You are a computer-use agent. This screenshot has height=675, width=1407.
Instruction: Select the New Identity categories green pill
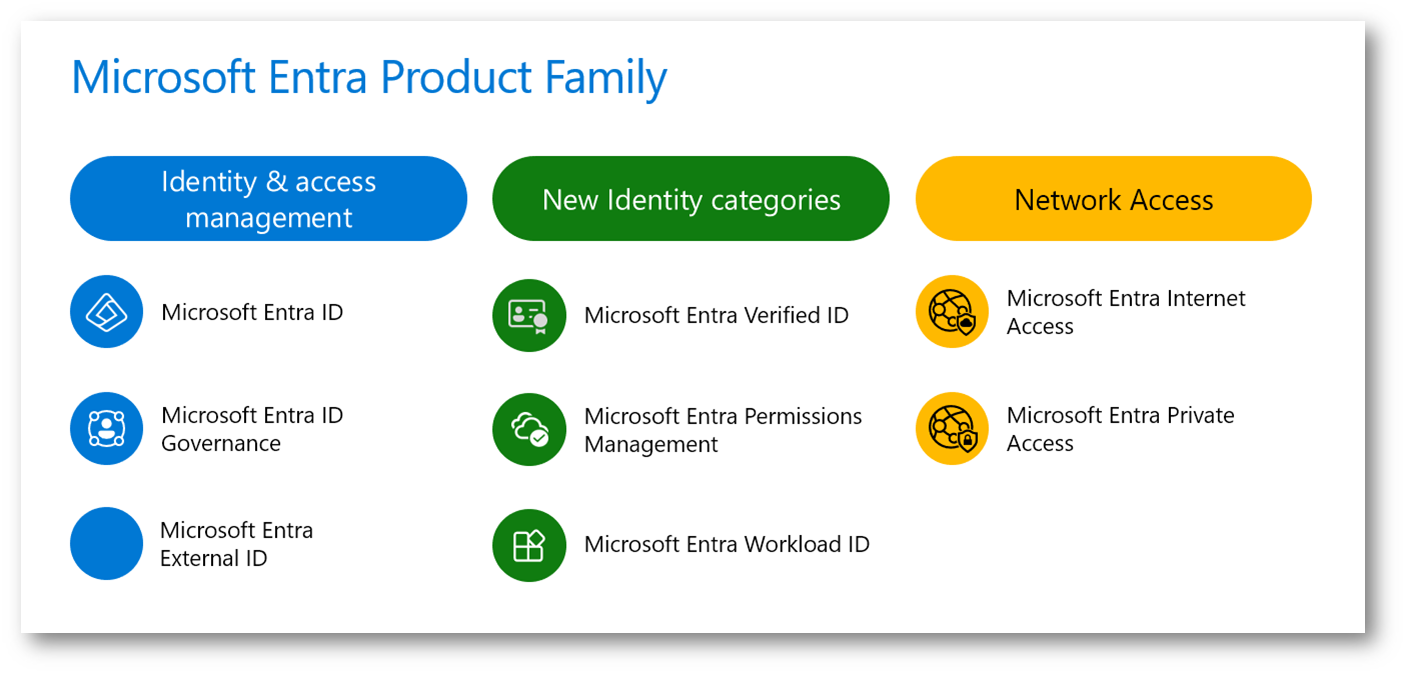coord(691,199)
